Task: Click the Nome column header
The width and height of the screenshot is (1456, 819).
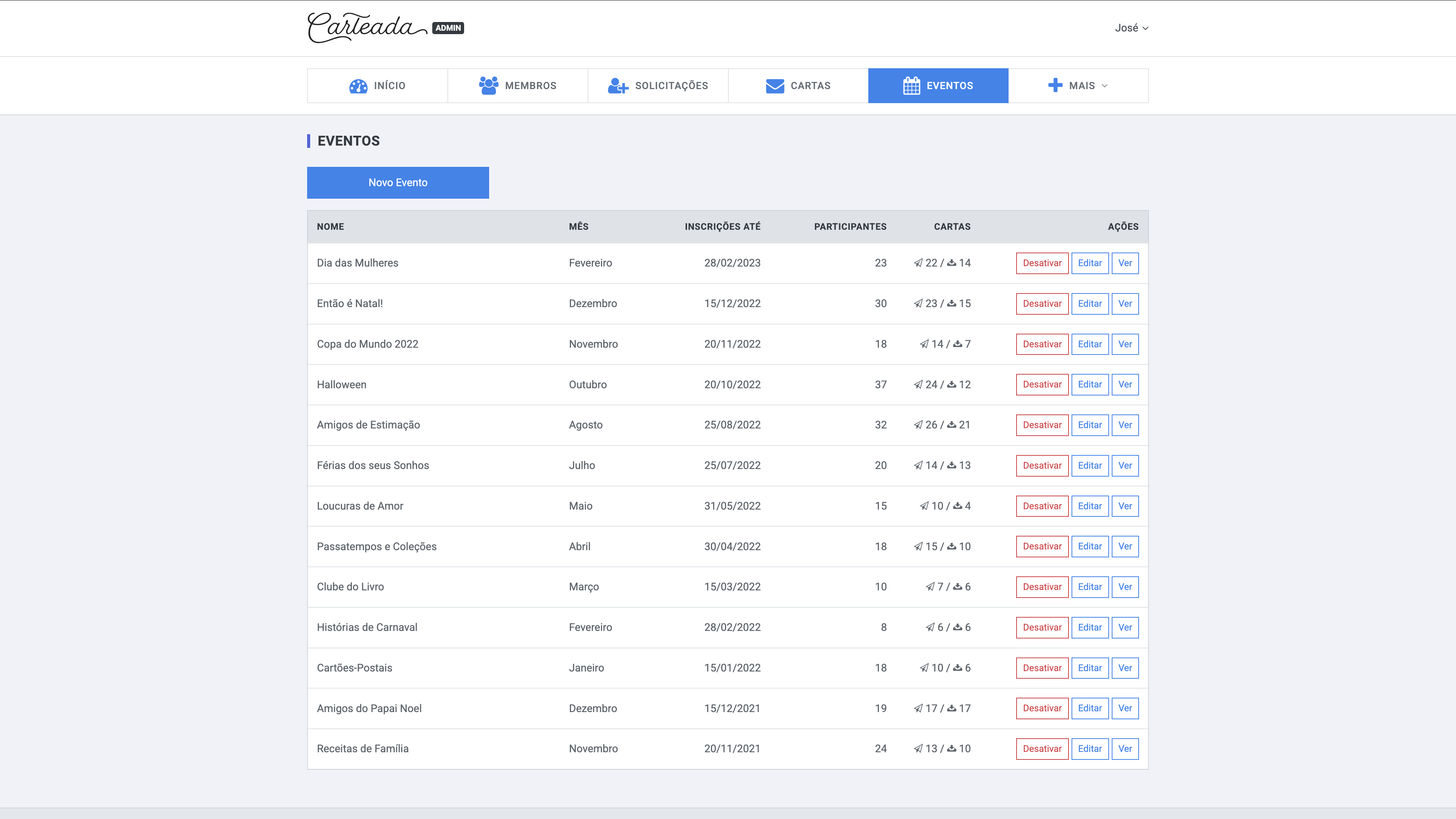Action: pos(330,227)
